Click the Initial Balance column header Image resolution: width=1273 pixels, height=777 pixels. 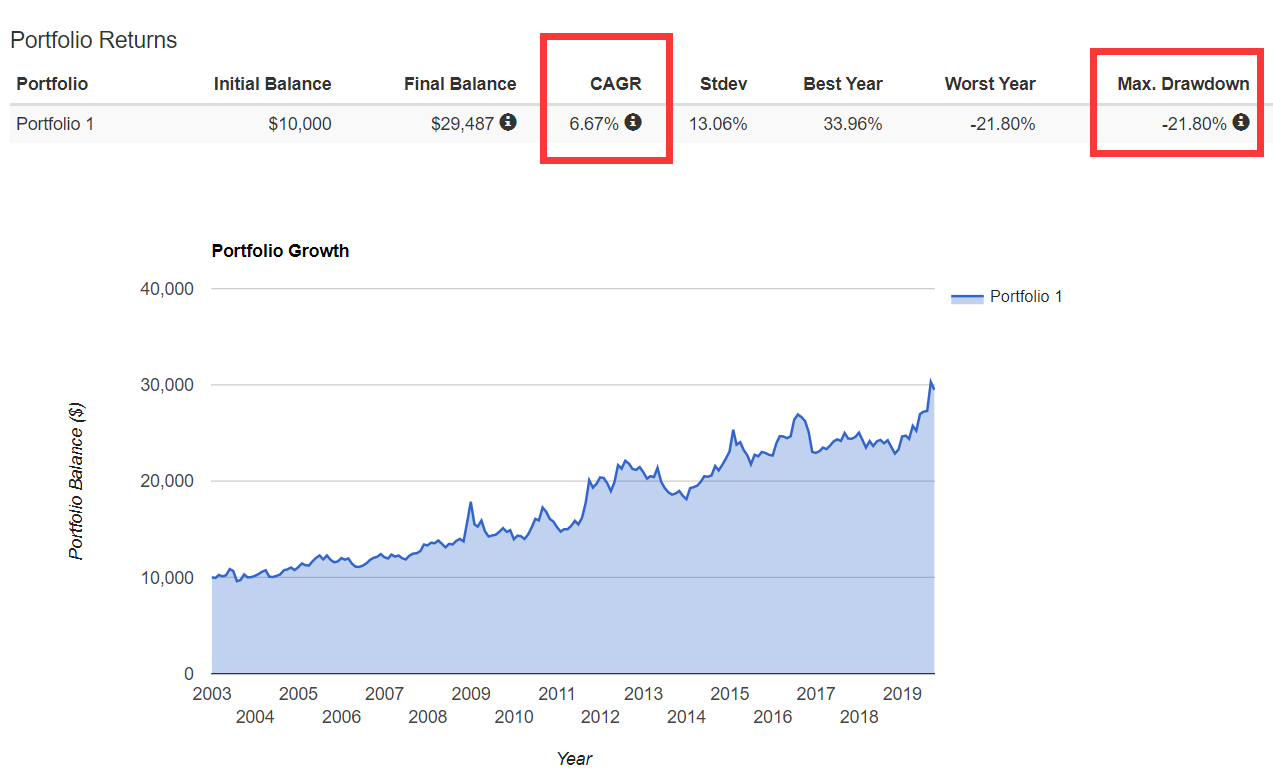272,84
